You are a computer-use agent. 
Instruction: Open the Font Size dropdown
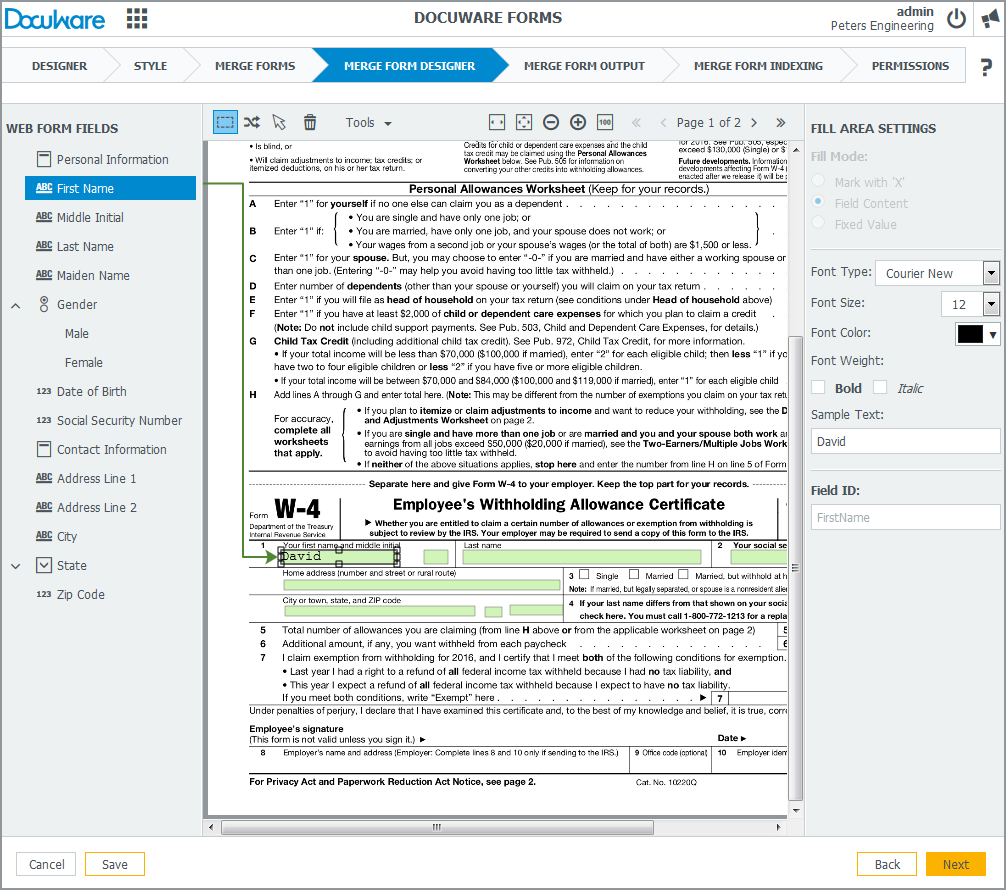pos(991,302)
